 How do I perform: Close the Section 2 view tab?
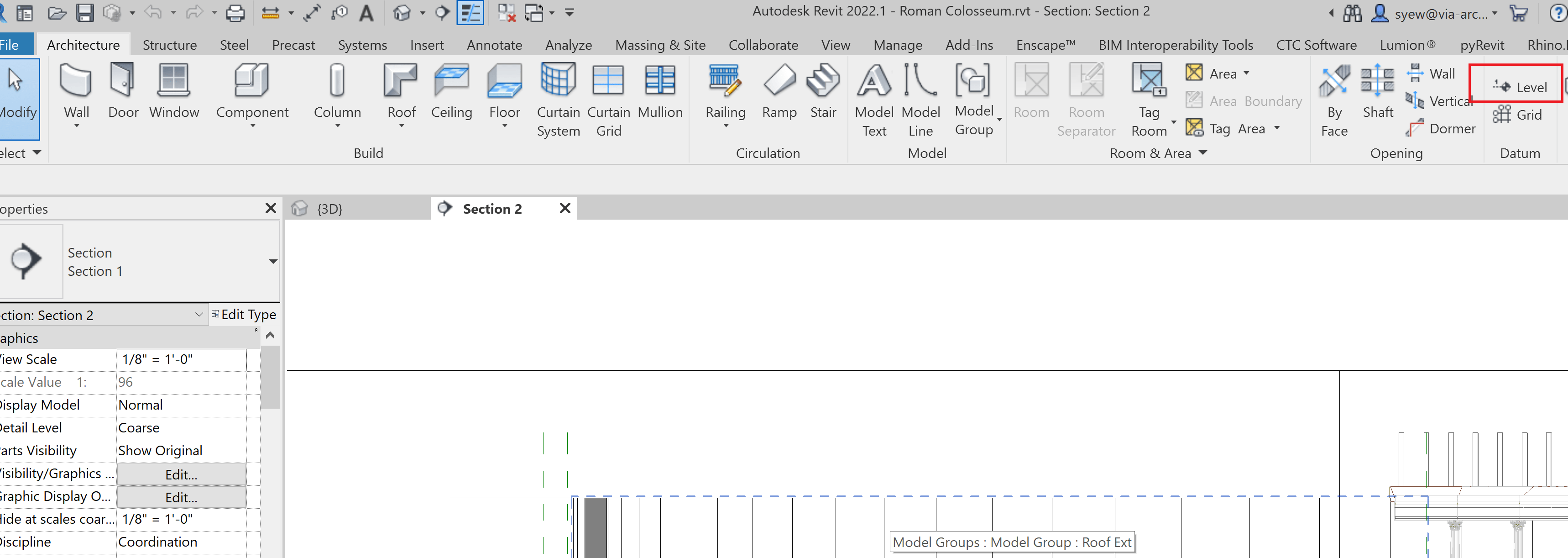[x=565, y=208]
